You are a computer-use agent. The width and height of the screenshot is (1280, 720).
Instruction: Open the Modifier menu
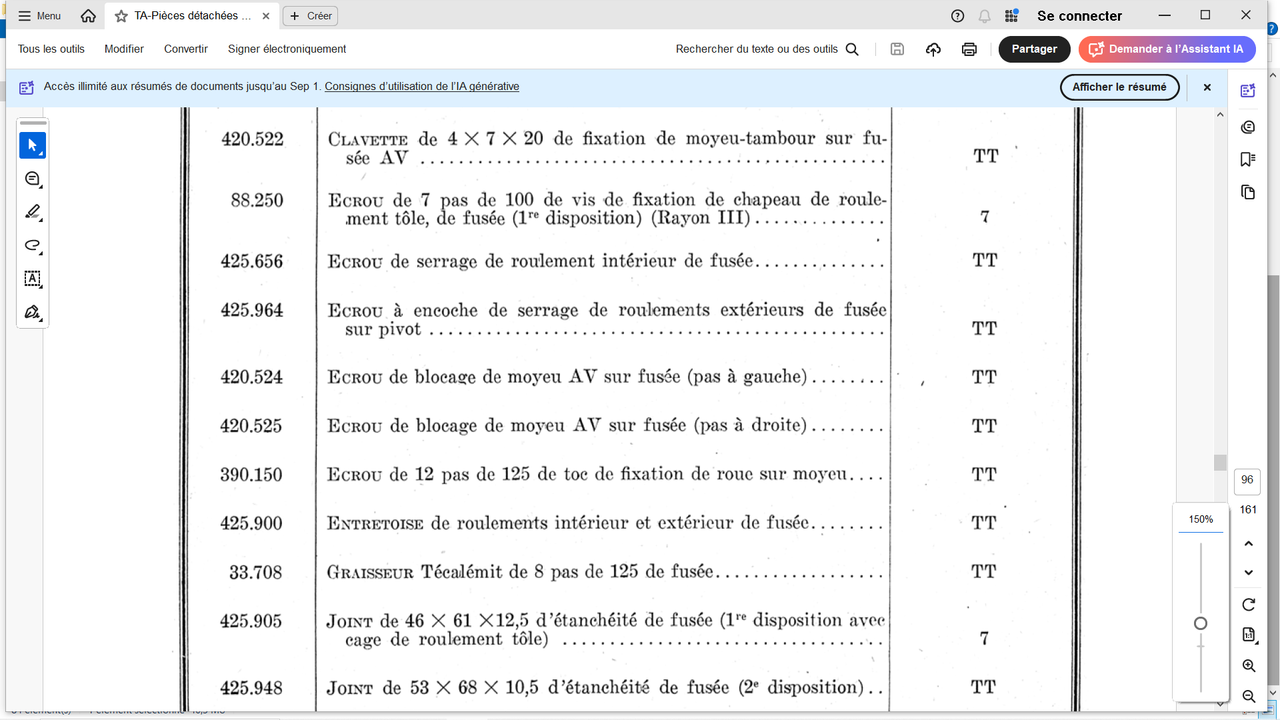124,49
